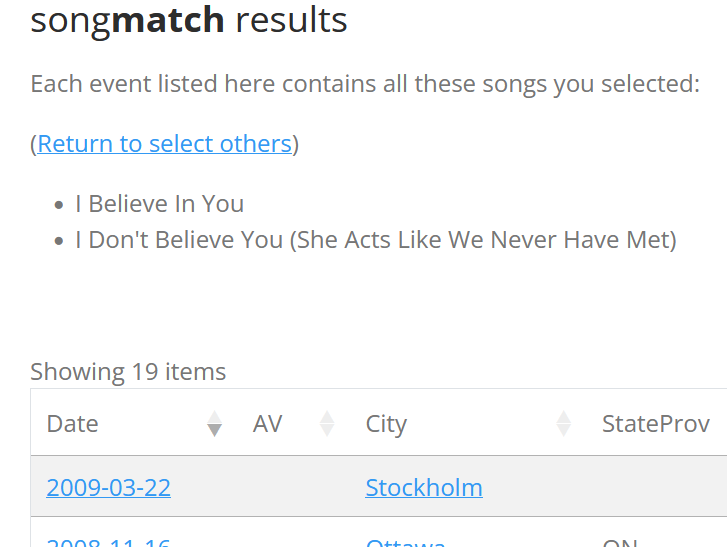Image resolution: width=727 pixels, height=547 pixels.
Task: Select the I Don't Believe You song item
Action: pos(376,240)
